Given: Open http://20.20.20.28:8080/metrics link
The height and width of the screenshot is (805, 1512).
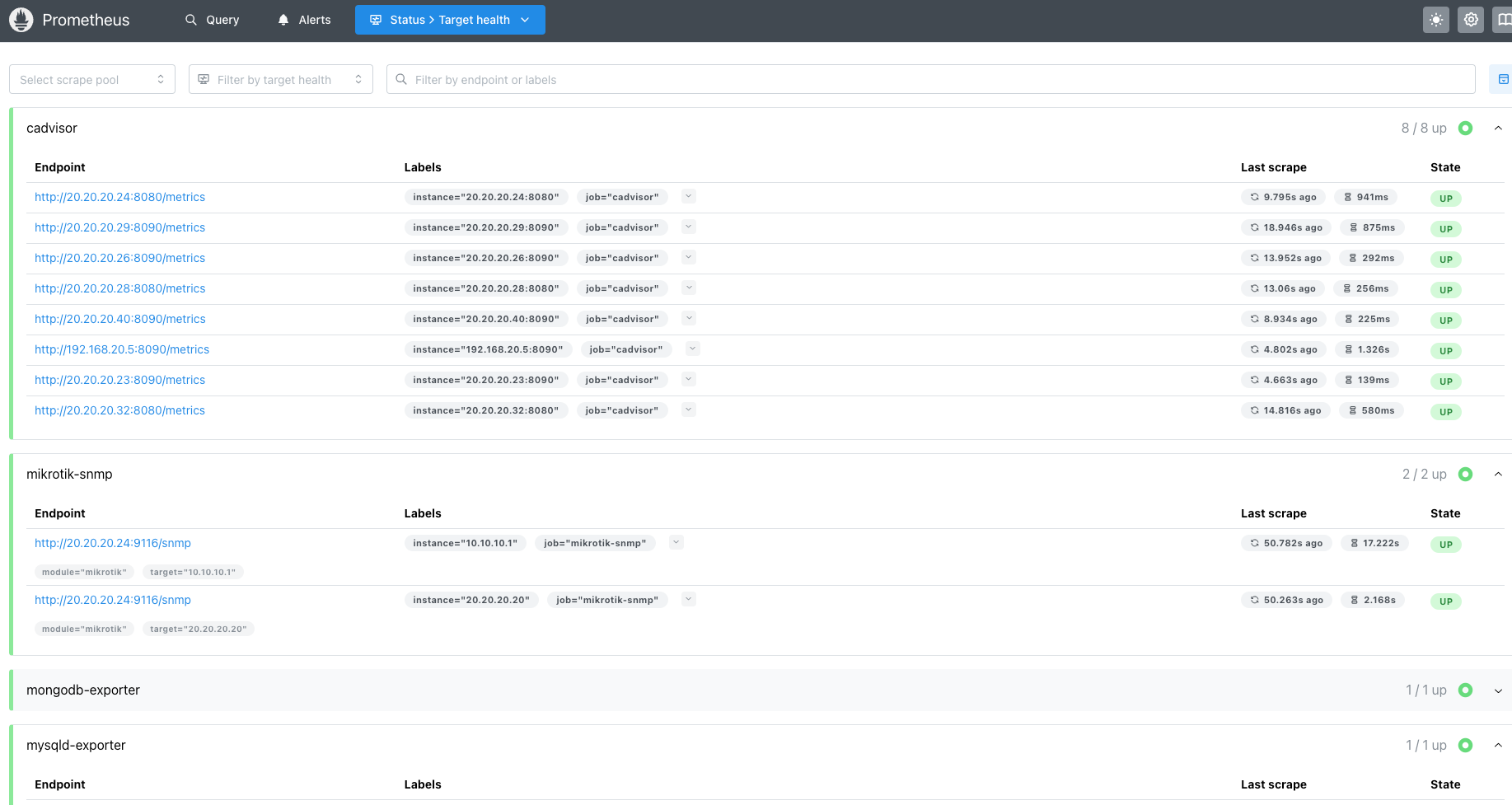Looking at the screenshot, I should point(119,288).
